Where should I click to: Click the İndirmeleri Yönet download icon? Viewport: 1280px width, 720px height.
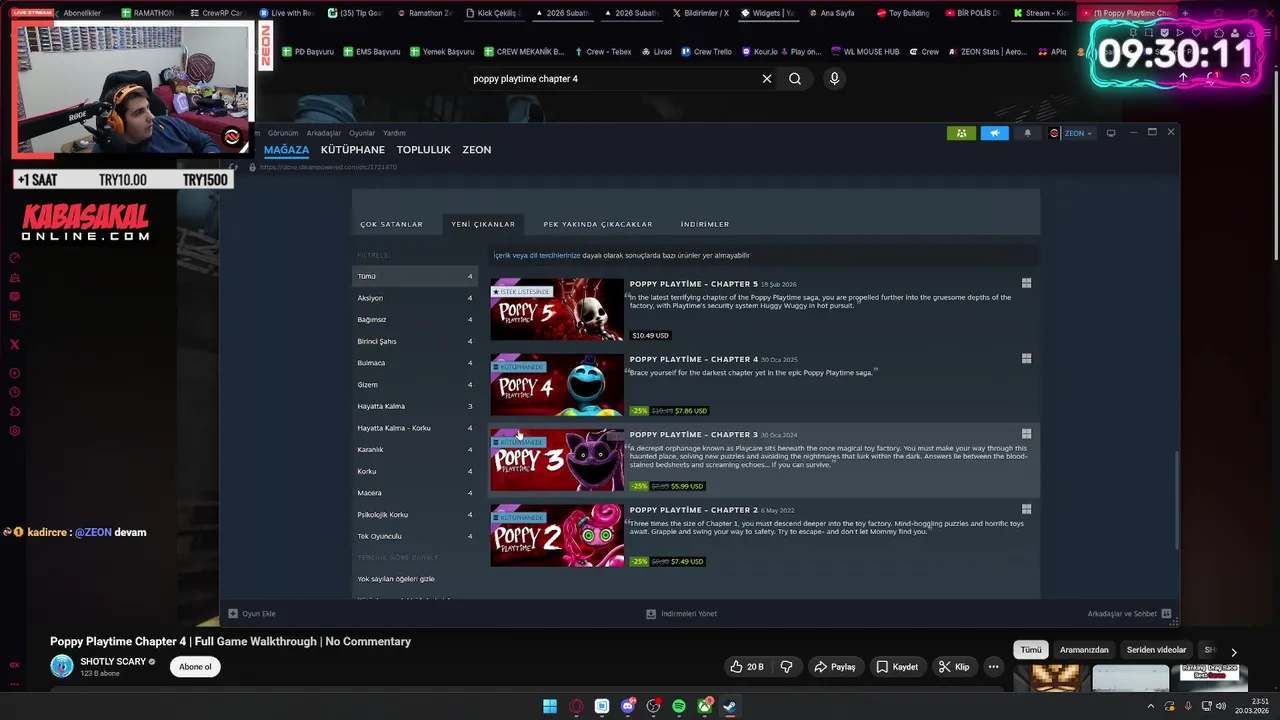click(x=651, y=614)
